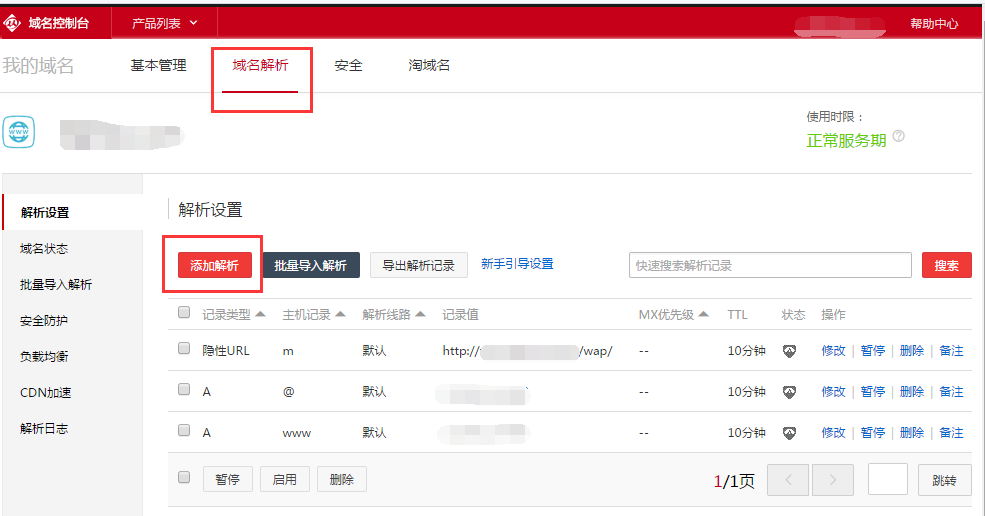This screenshot has width=985, height=516.
Task: Click 修改 for the www record
Action: pyautogui.click(x=833, y=433)
